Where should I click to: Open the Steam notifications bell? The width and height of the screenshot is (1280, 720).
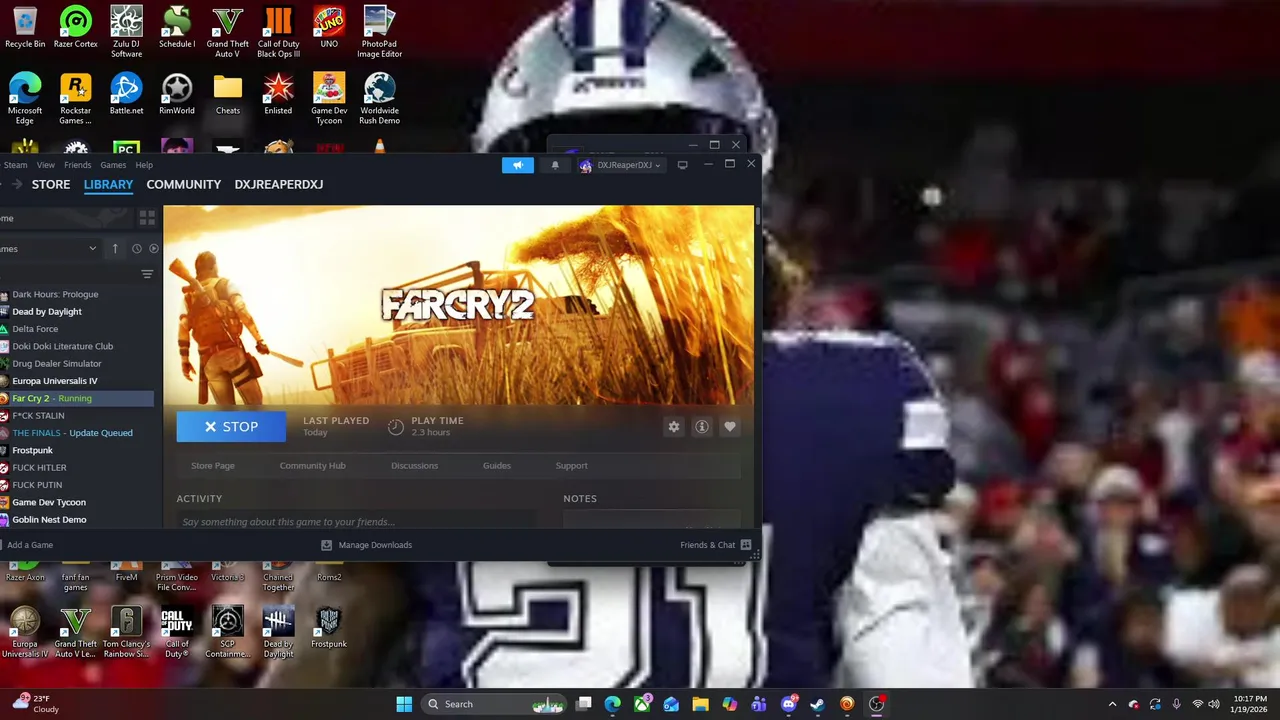pos(555,165)
